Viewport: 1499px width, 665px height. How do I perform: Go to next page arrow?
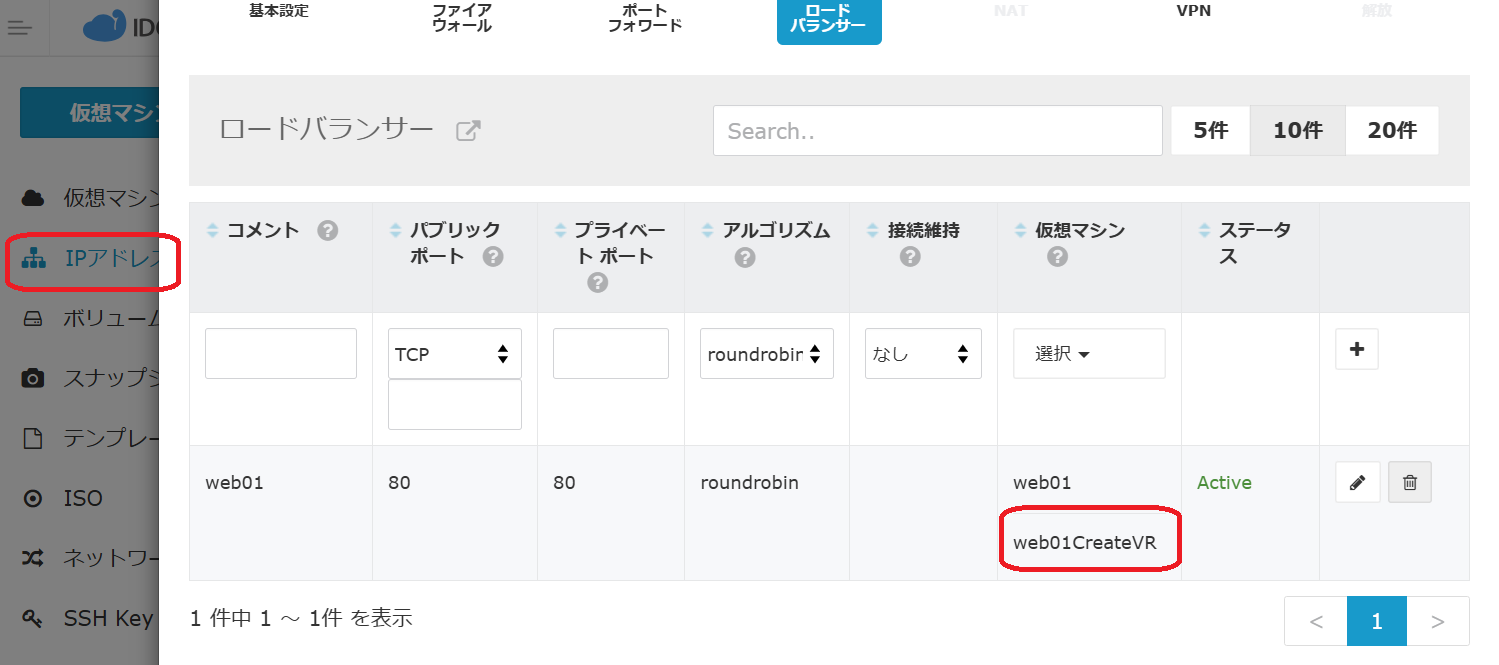(1437, 621)
